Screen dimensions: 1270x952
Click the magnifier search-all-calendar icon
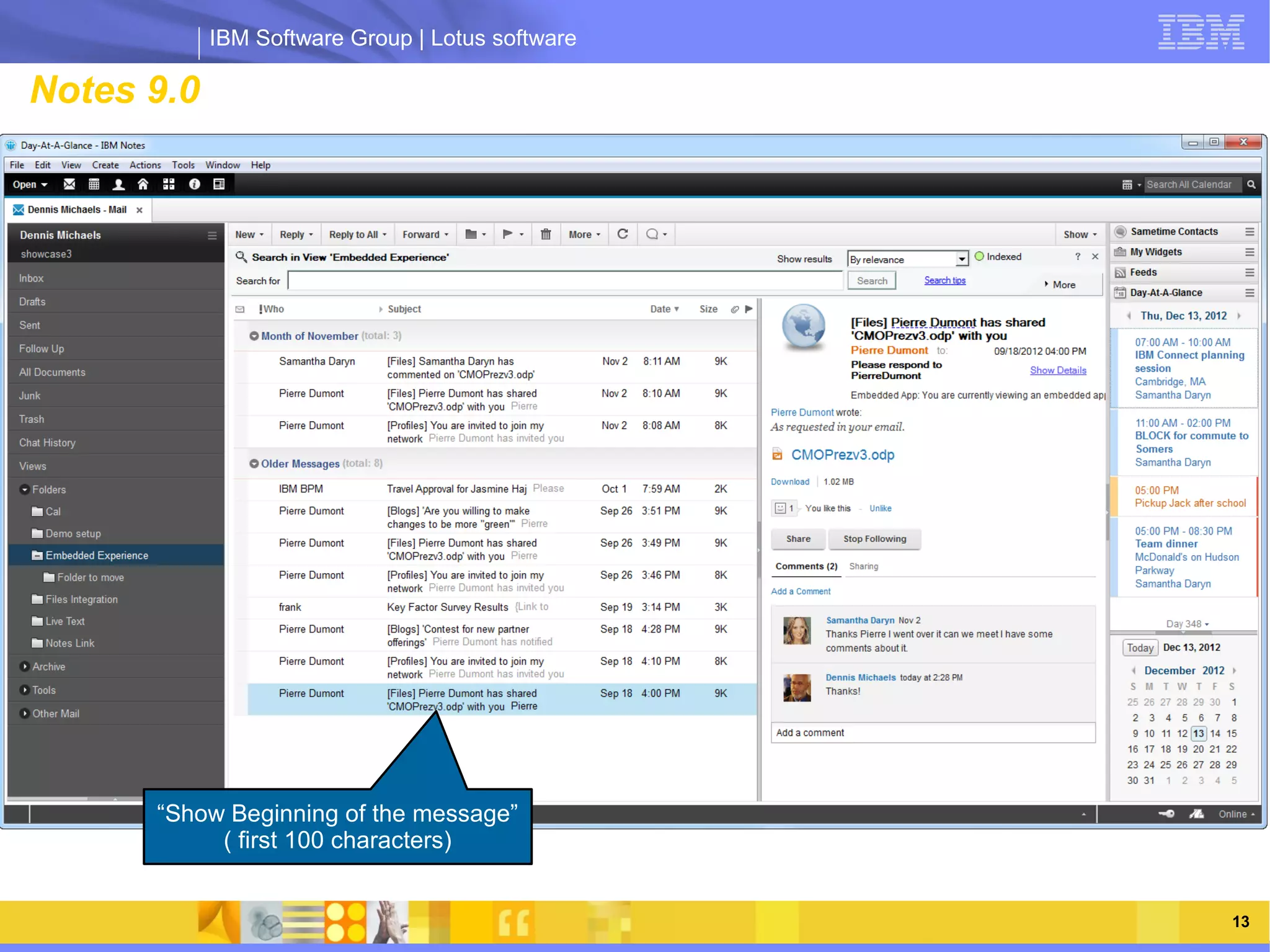click(1251, 185)
